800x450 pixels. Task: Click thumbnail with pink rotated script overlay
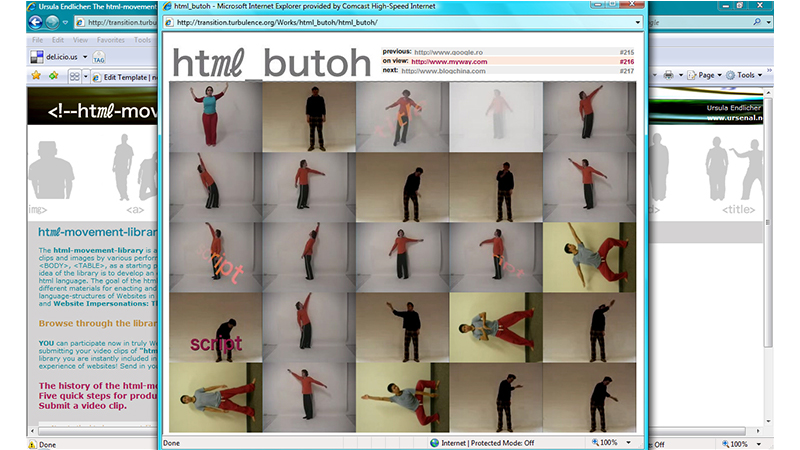216,258
